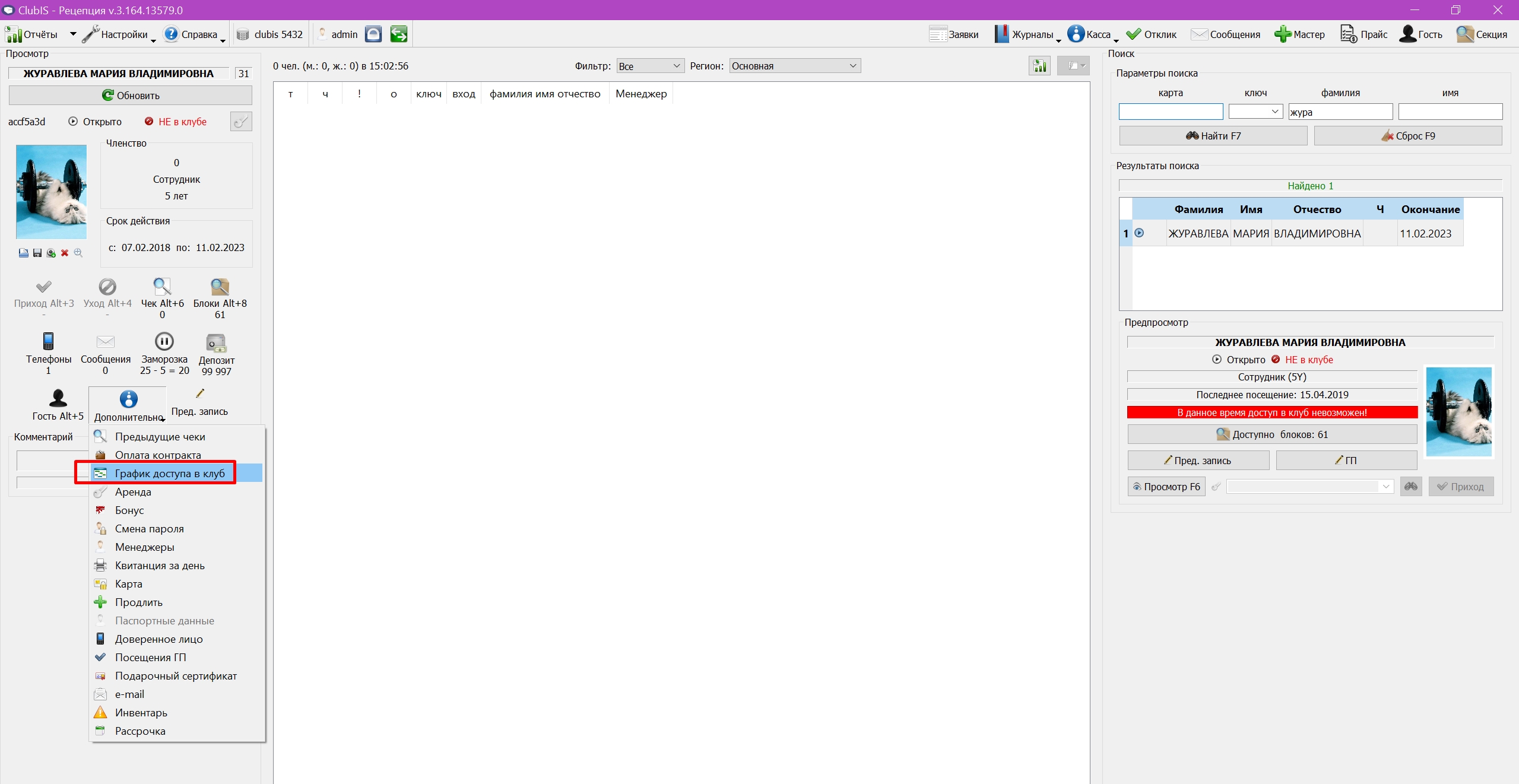Screen dimensions: 1519x784
Task: Focus the имя search input field
Action: [x=1450, y=112]
